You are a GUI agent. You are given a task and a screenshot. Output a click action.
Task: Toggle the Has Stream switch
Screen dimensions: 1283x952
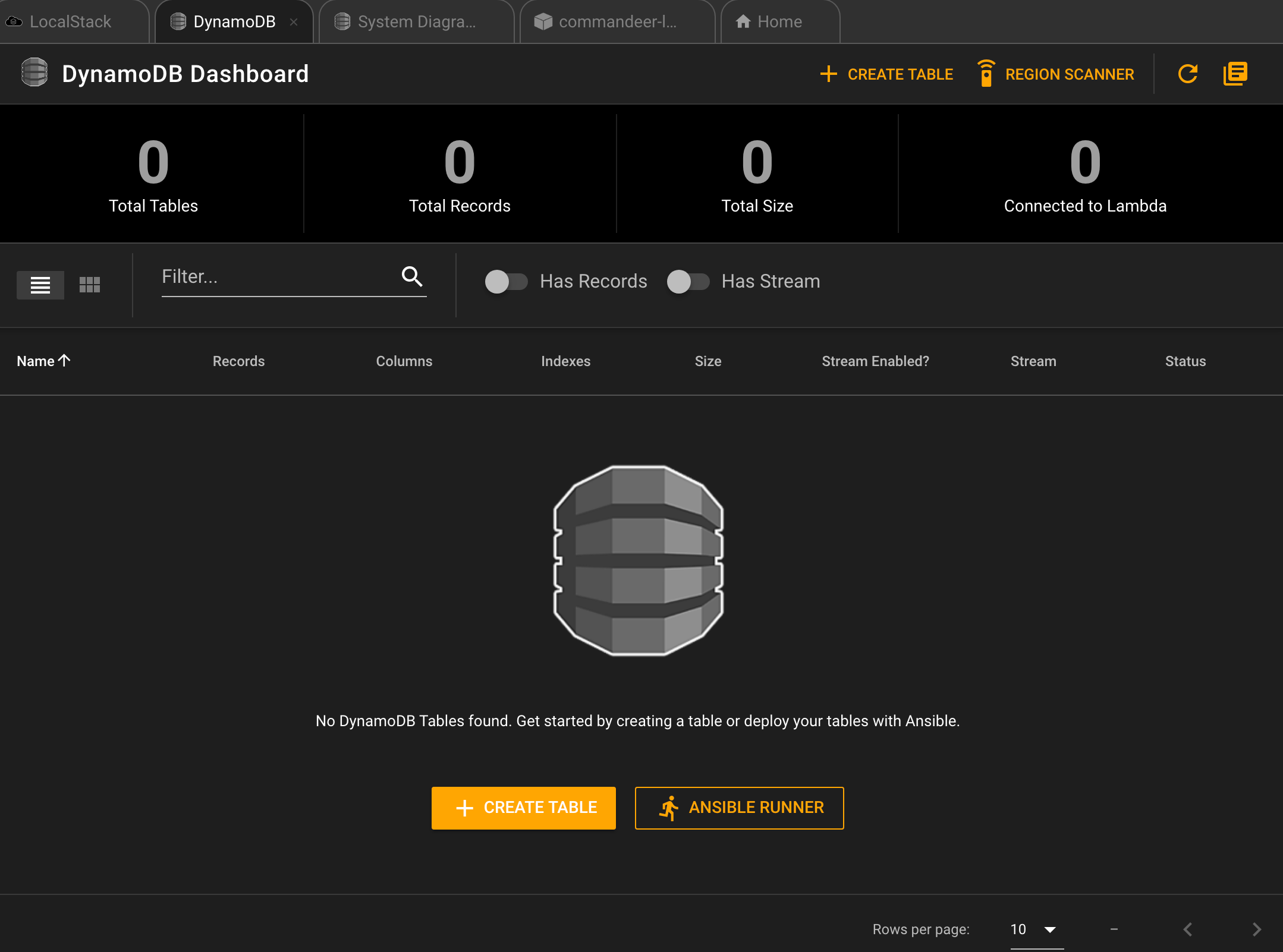coord(688,281)
